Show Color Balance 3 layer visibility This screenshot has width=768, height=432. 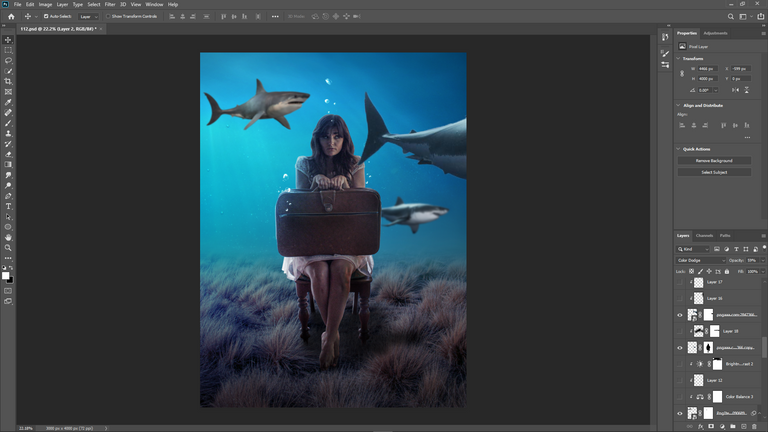coord(679,397)
